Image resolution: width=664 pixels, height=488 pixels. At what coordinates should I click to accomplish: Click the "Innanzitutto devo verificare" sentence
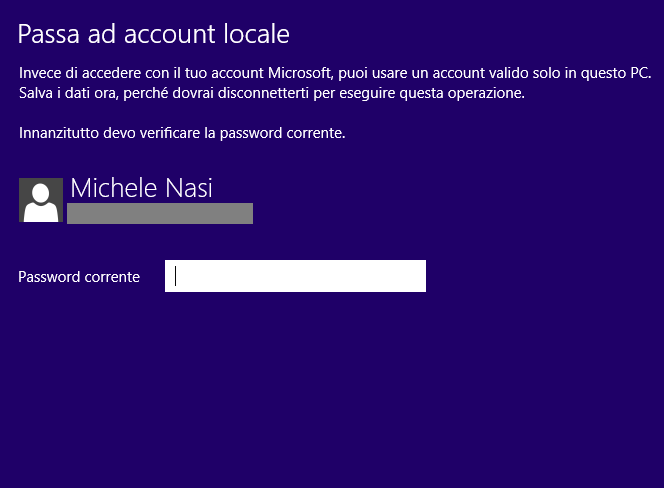tap(182, 133)
